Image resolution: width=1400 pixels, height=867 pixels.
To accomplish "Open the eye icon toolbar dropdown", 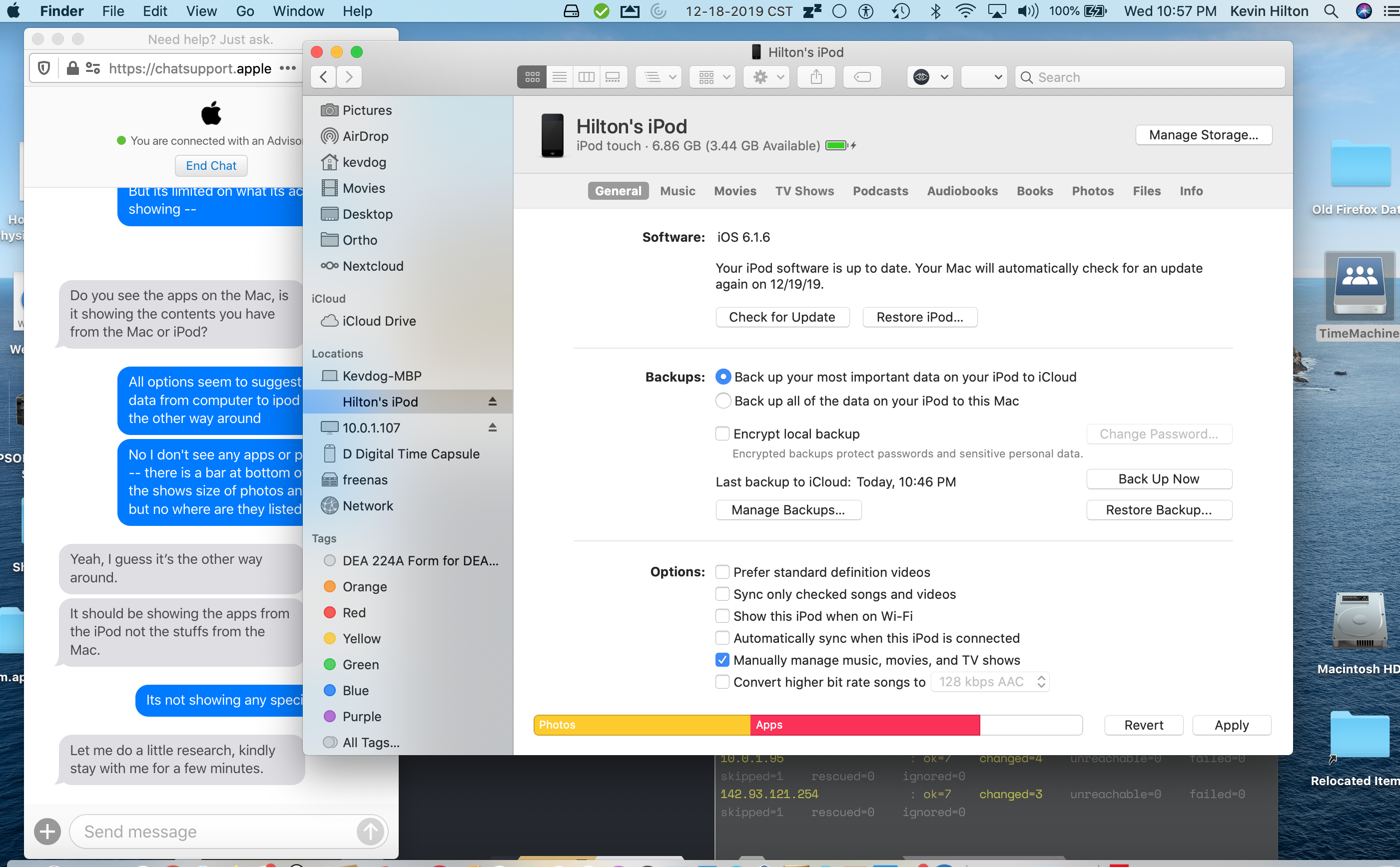I will (930, 77).
